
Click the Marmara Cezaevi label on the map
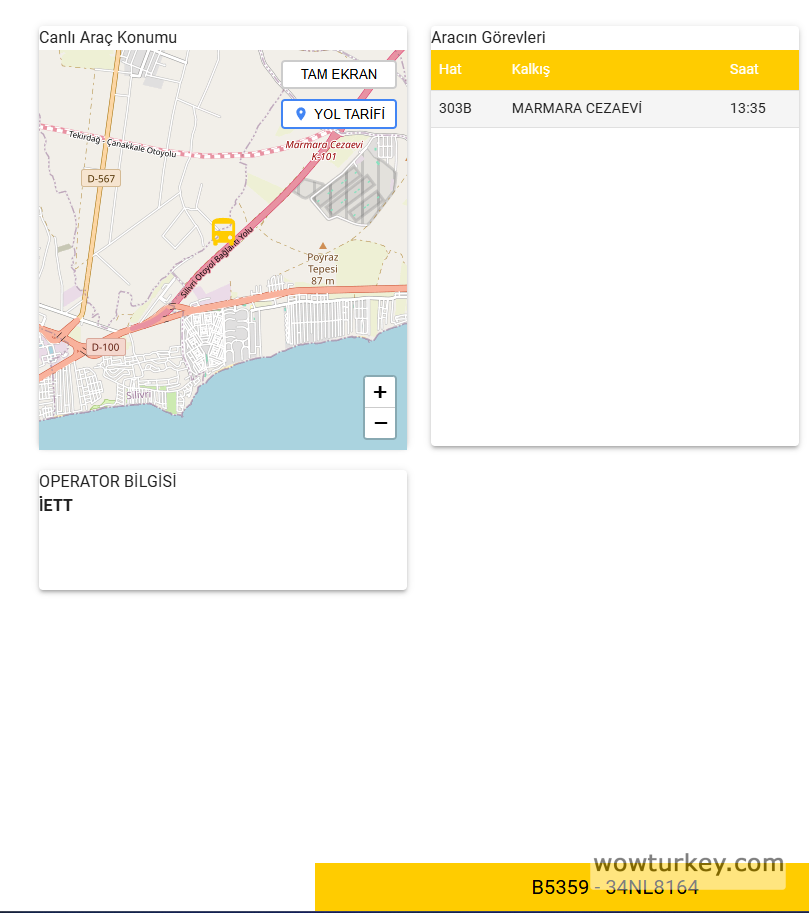point(323,146)
